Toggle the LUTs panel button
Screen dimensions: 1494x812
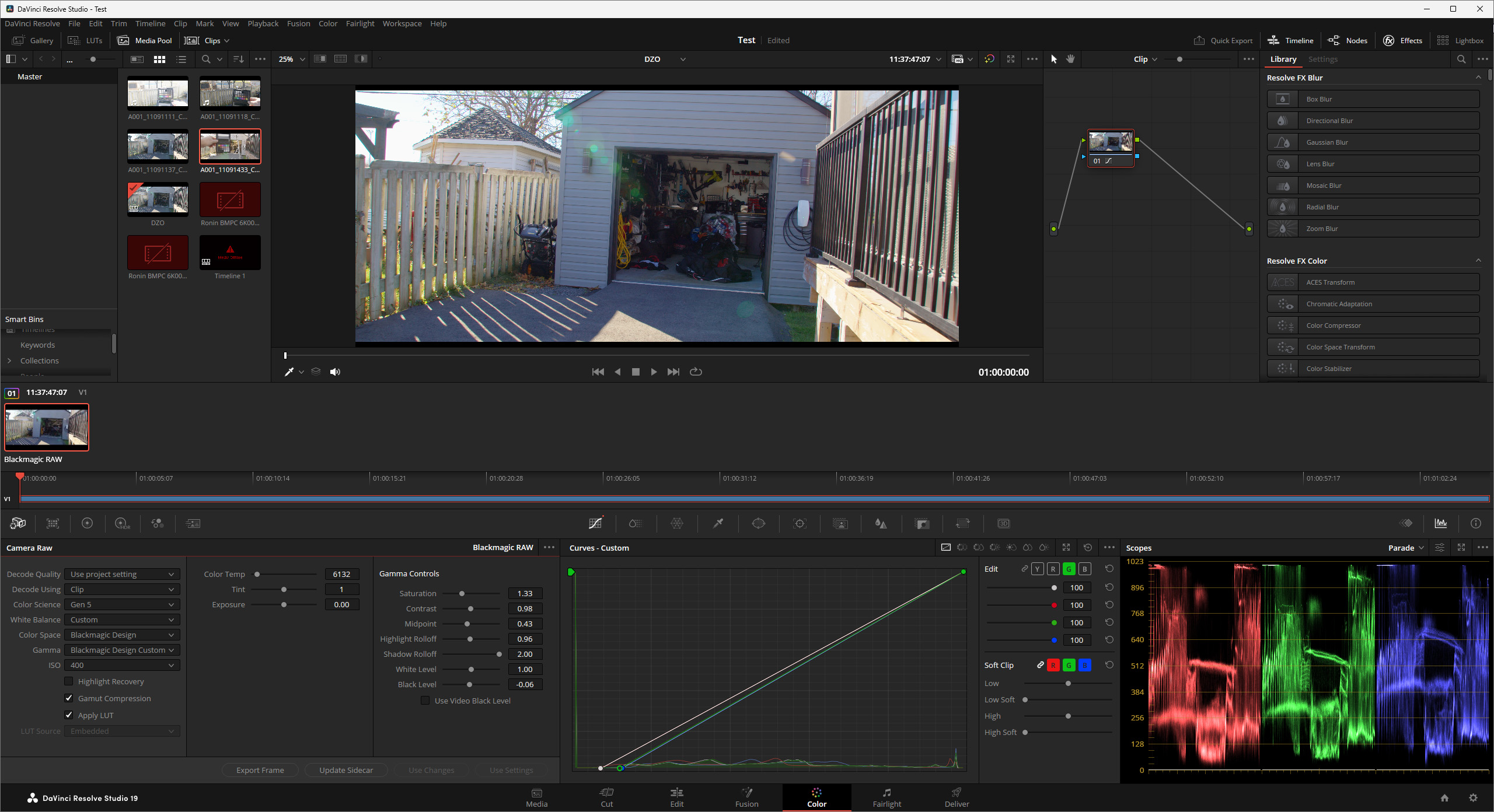85,40
